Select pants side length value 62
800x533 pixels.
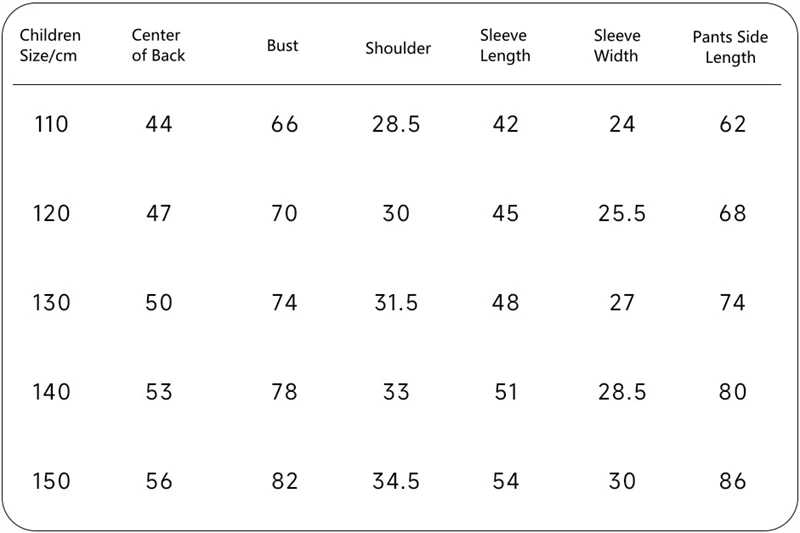(733, 126)
